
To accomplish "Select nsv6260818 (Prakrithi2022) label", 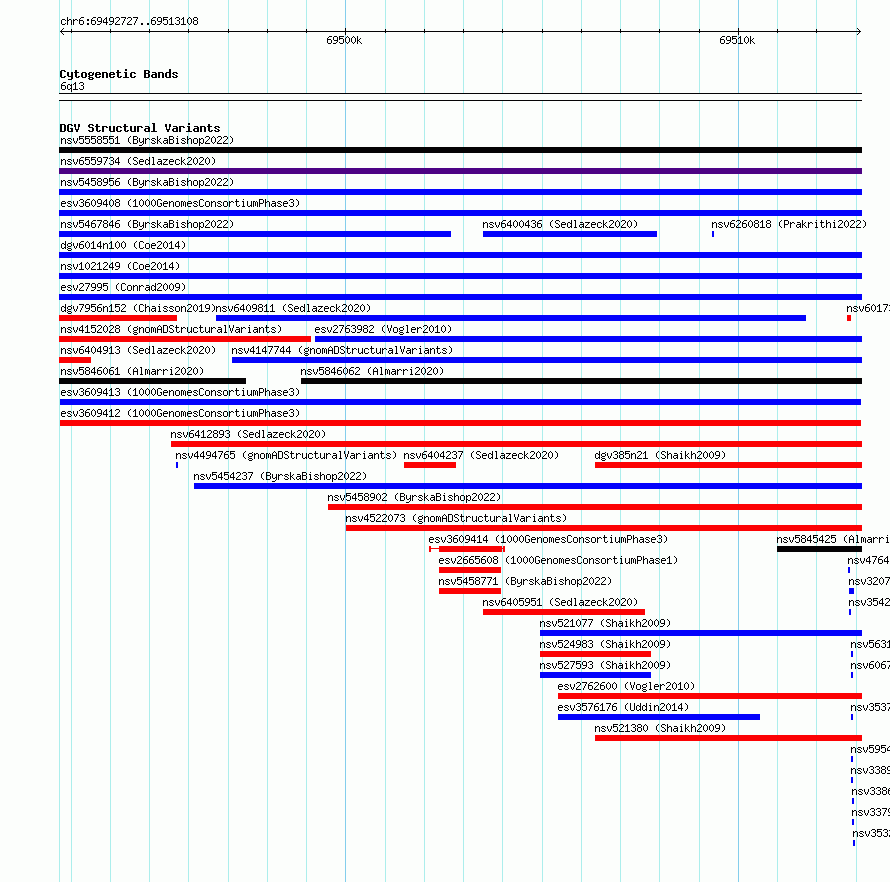I will [x=790, y=224].
